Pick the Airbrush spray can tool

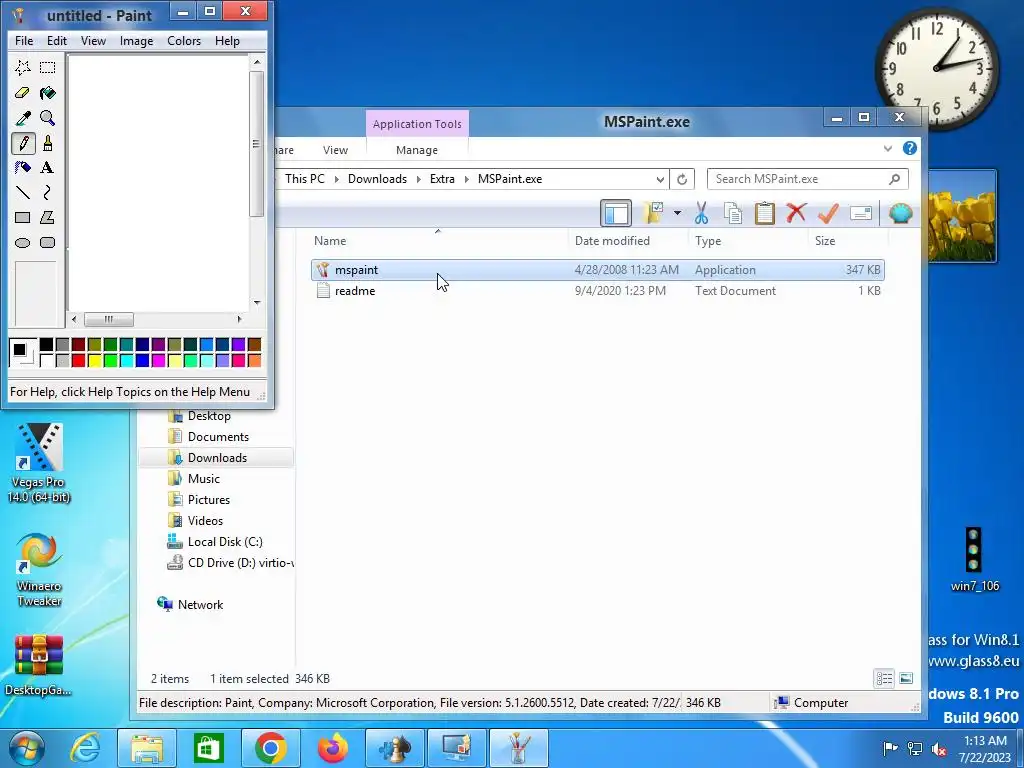[23, 168]
